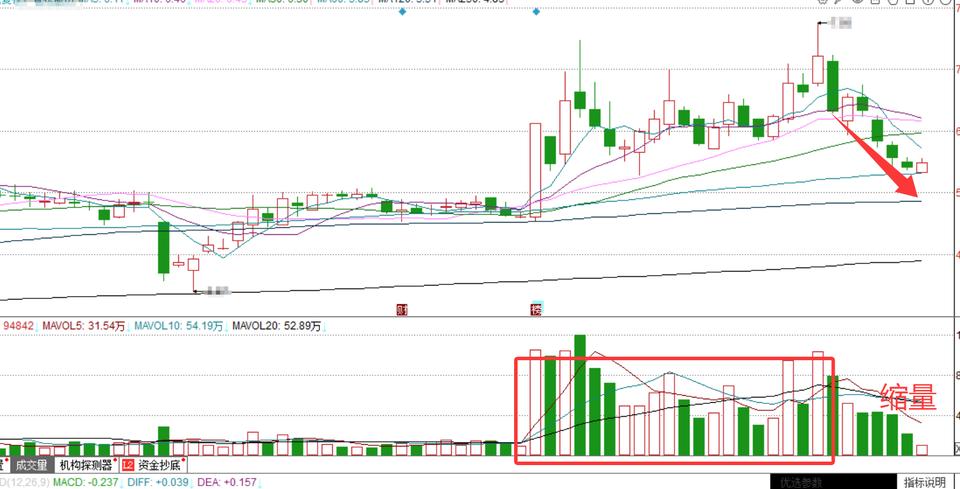Select the 成交量 indicator tab

(x=32, y=465)
